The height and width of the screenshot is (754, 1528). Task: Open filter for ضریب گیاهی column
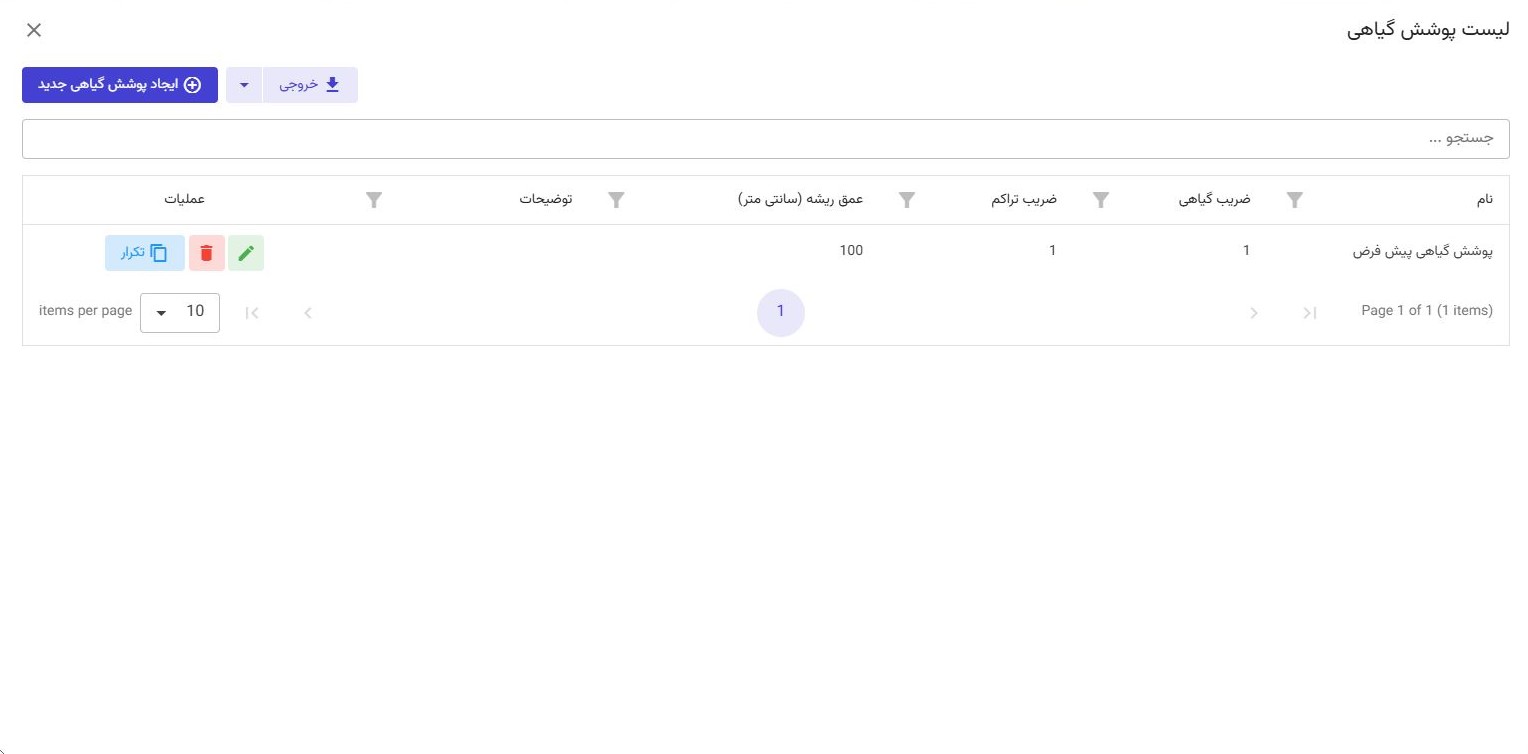1100,200
